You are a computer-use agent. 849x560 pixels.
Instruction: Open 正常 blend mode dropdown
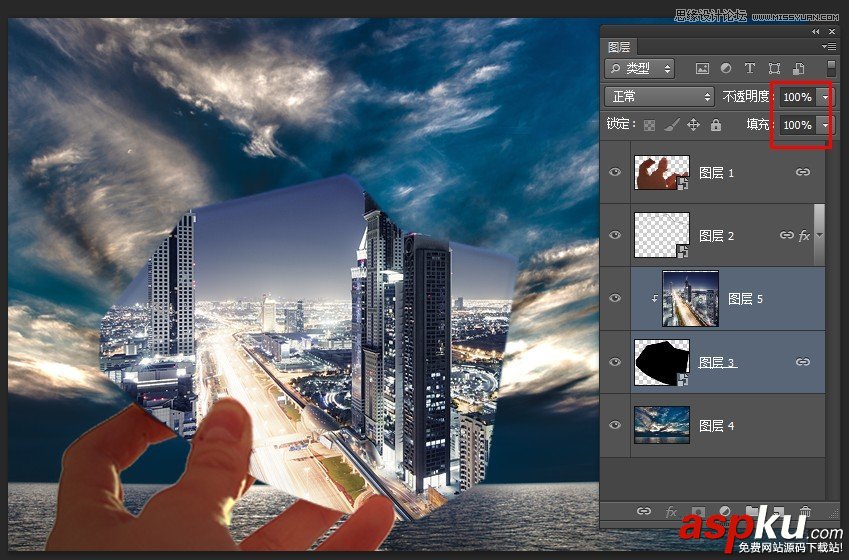point(658,97)
